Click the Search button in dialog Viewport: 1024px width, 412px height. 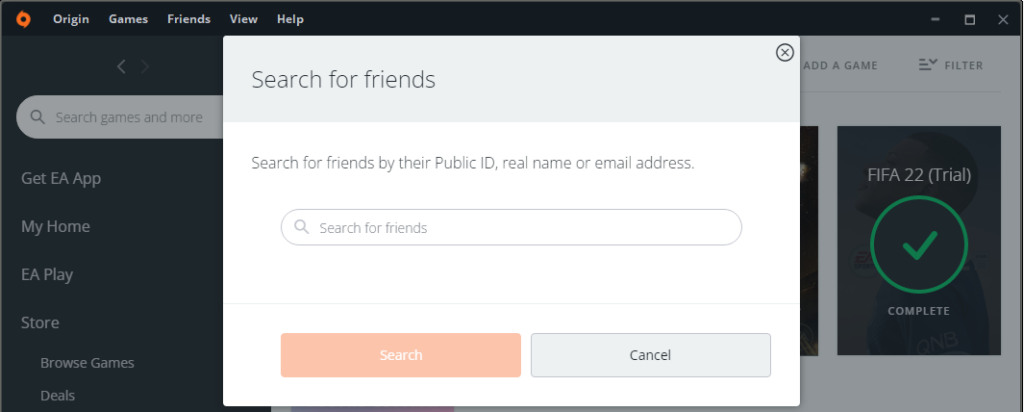click(x=401, y=355)
